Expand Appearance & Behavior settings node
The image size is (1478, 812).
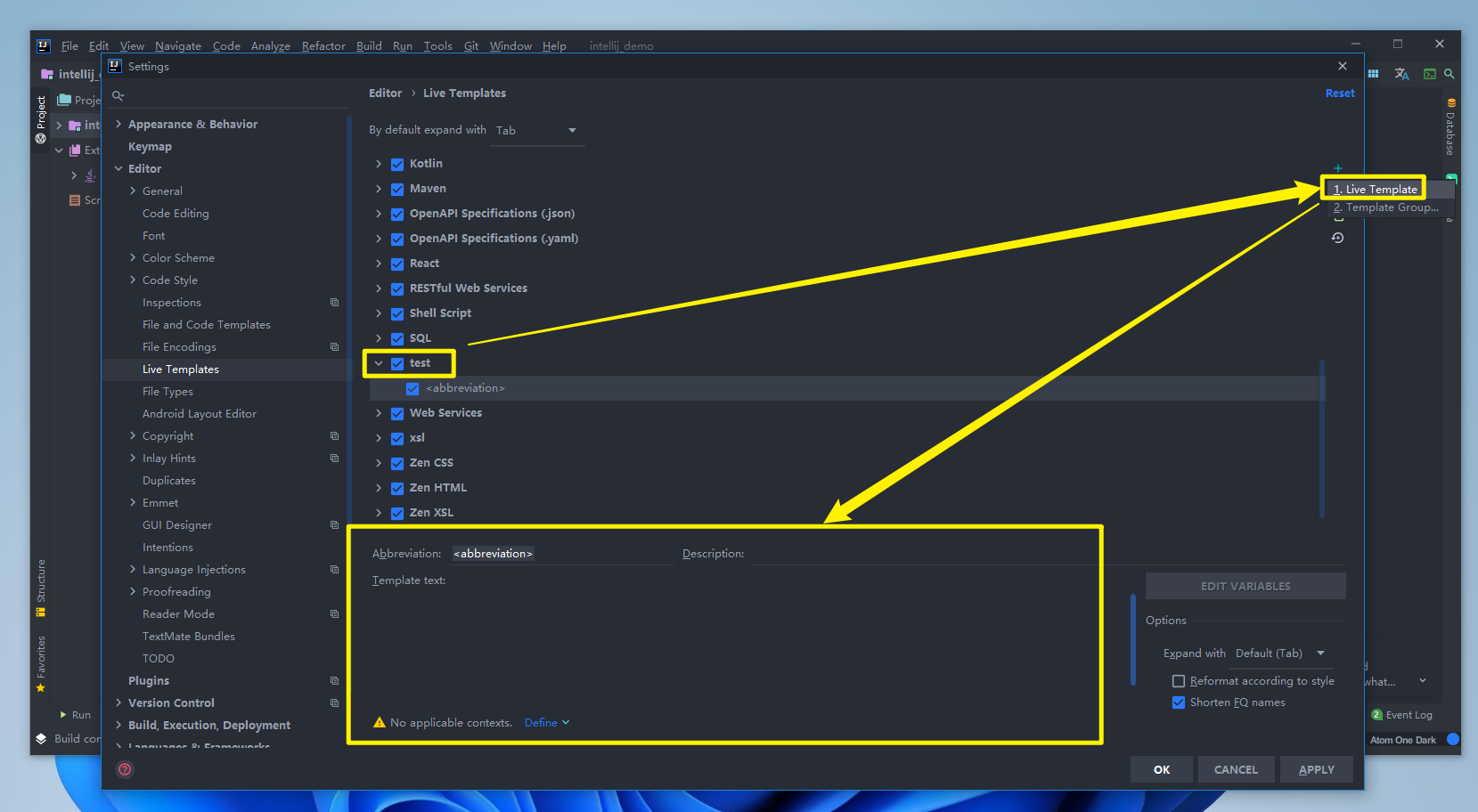[x=118, y=124]
